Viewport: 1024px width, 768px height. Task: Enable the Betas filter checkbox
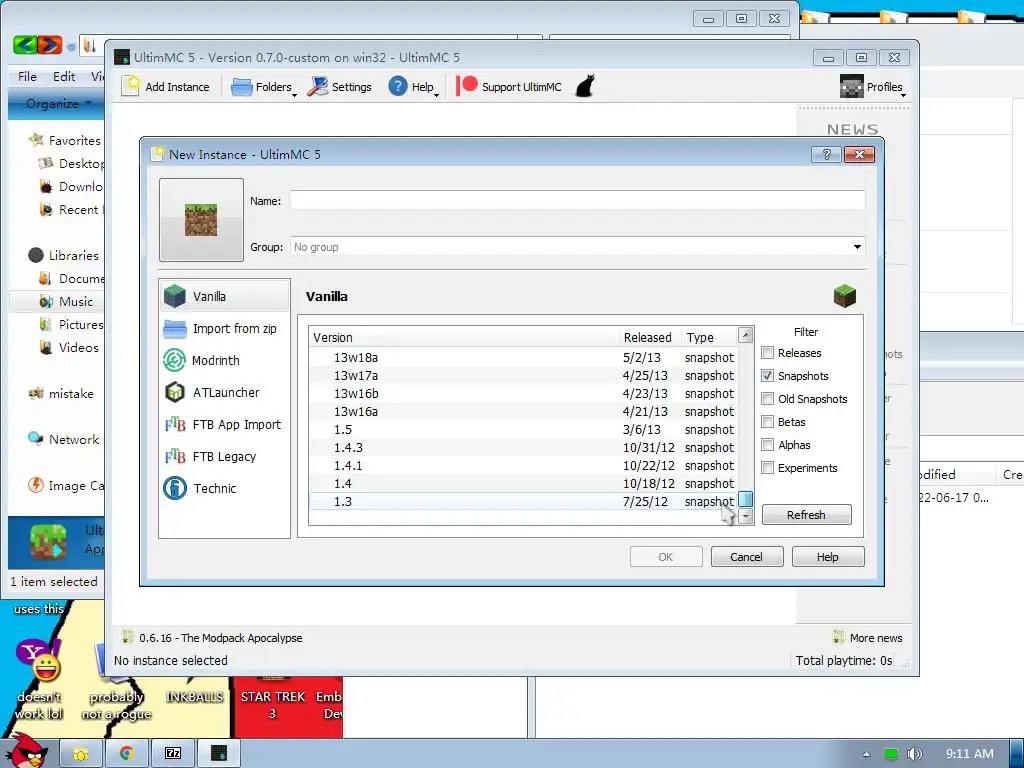tap(767, 422)
